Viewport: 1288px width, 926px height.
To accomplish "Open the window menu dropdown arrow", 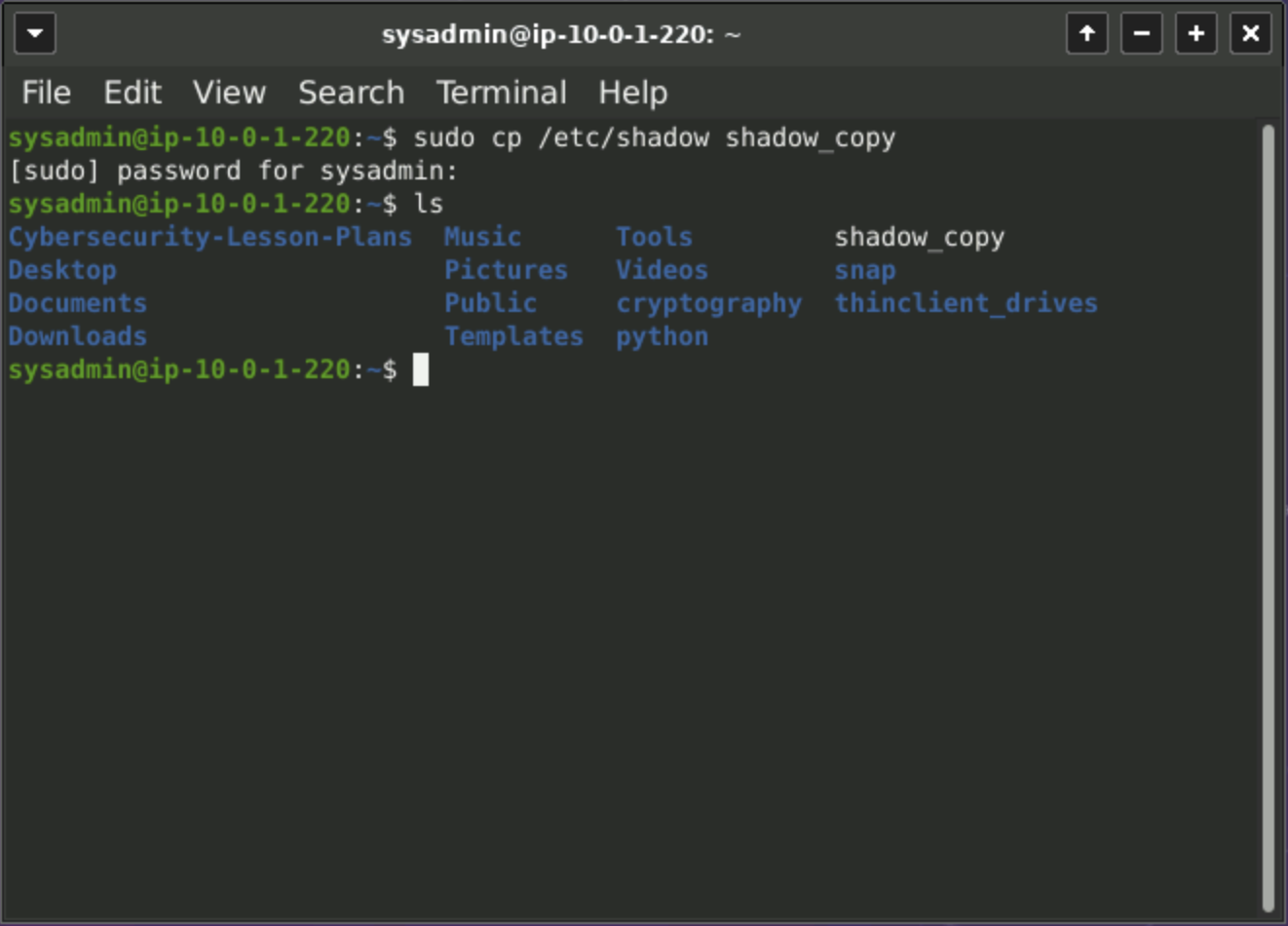I will 35,34.
